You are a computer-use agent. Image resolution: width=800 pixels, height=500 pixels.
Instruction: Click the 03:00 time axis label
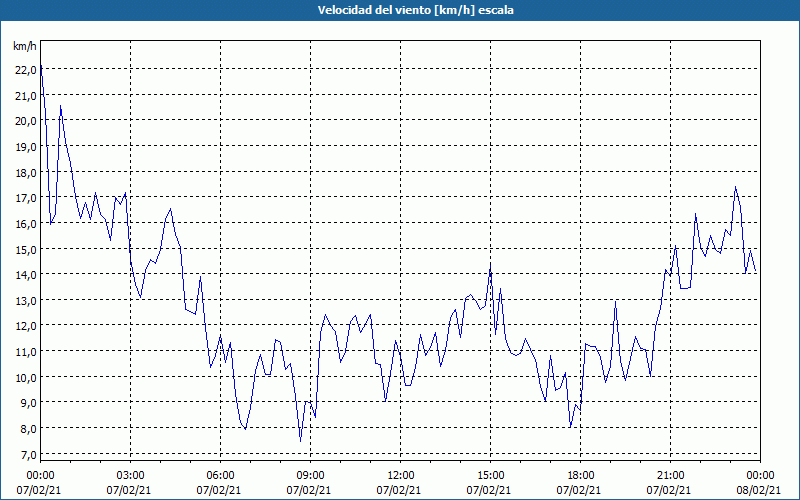pos(130,476)
